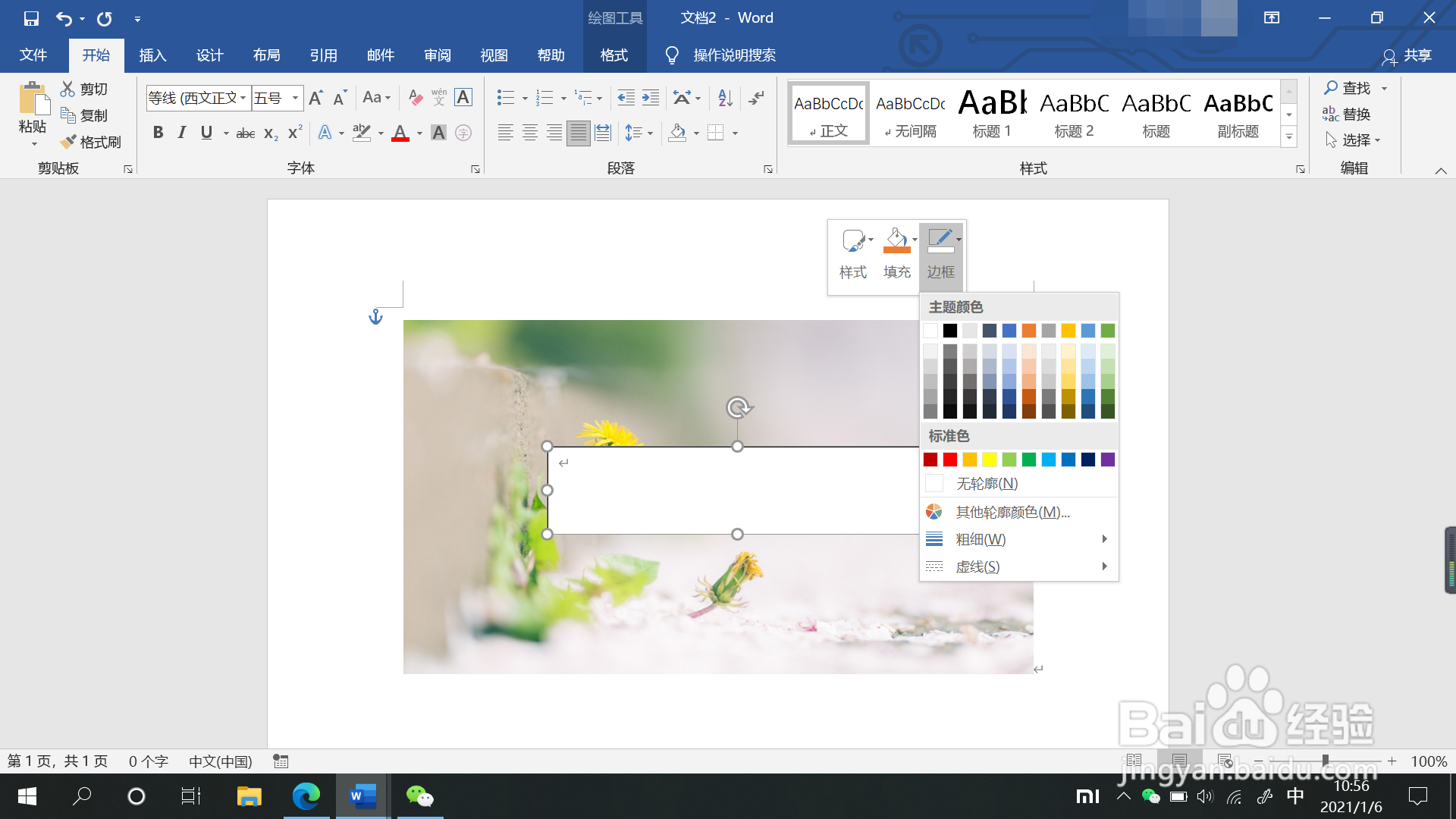This screenshot has width=1456, height=819.
Task: Click the Cut scissors icon
Action: pyautogui.click(x=68, y=89)
